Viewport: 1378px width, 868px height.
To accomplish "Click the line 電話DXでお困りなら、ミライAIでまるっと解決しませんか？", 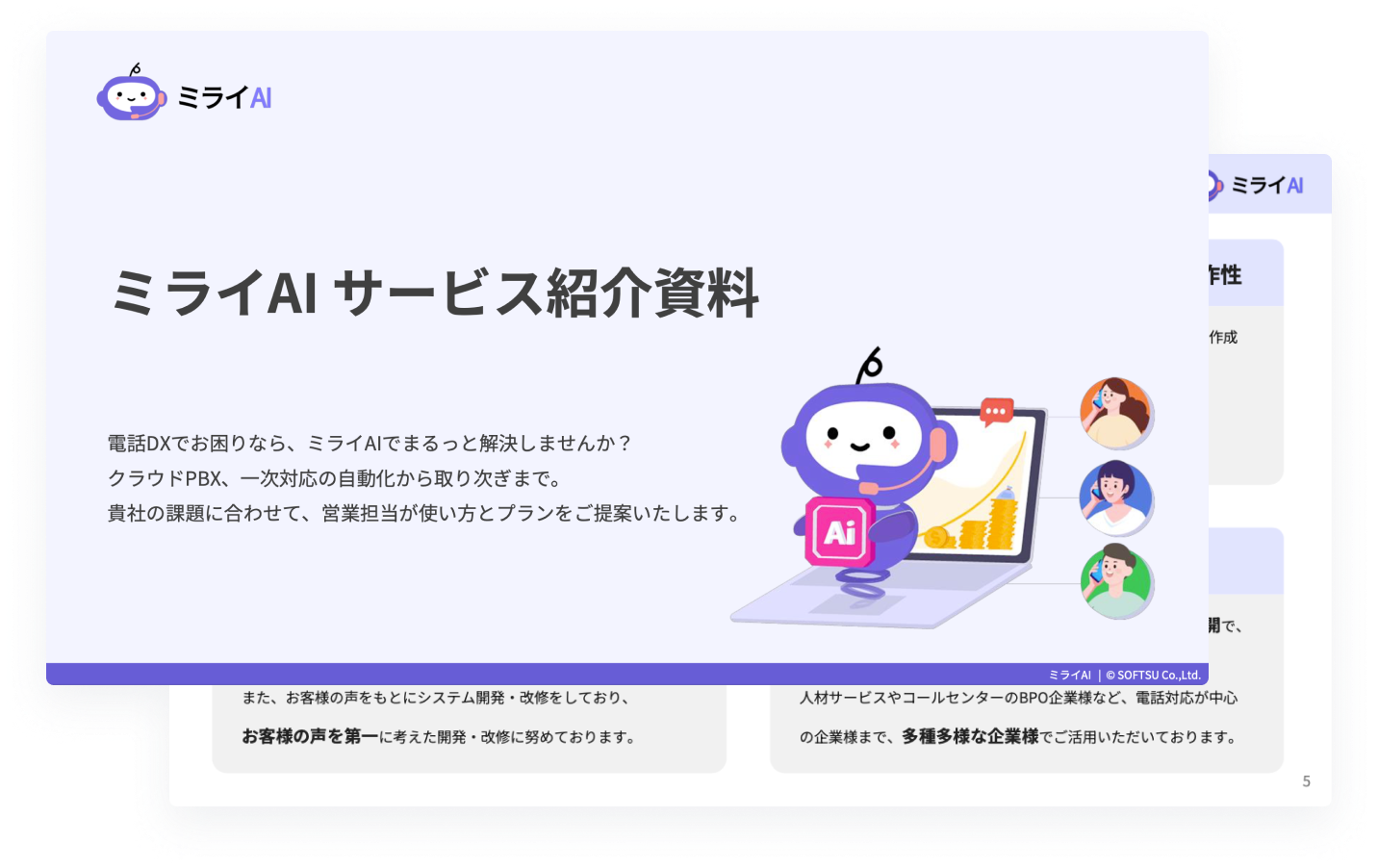I will pyautogui.click(x=370, y=443).
